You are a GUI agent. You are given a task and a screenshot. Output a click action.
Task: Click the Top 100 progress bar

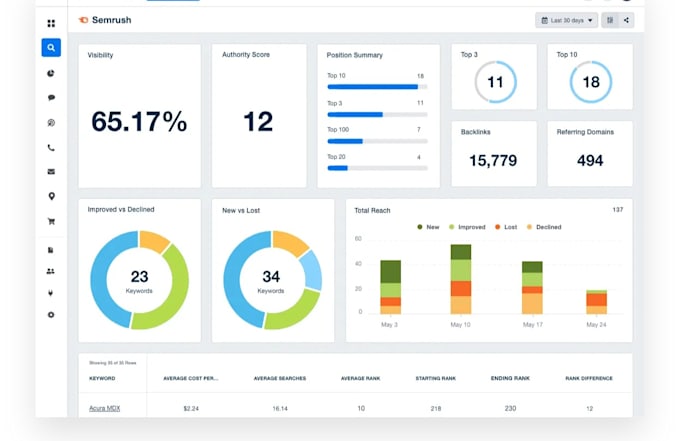(x=377, y=141)
